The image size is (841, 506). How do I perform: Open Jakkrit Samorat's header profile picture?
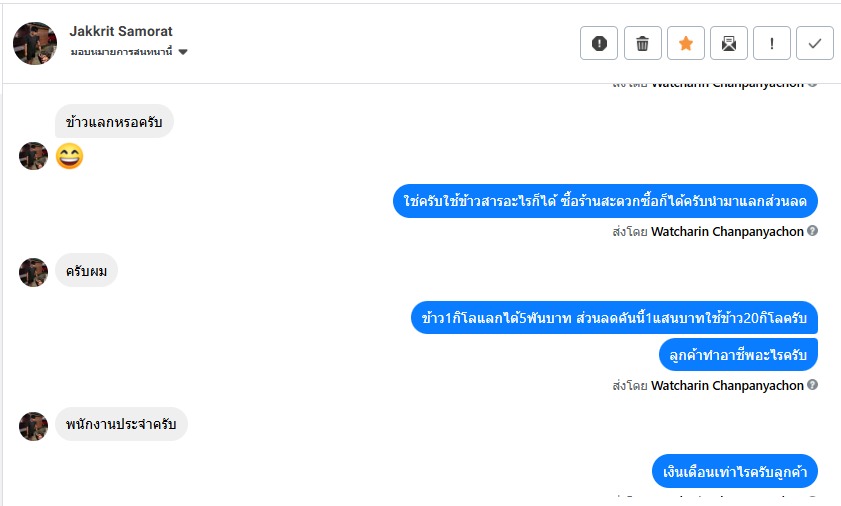pos(34,43)
